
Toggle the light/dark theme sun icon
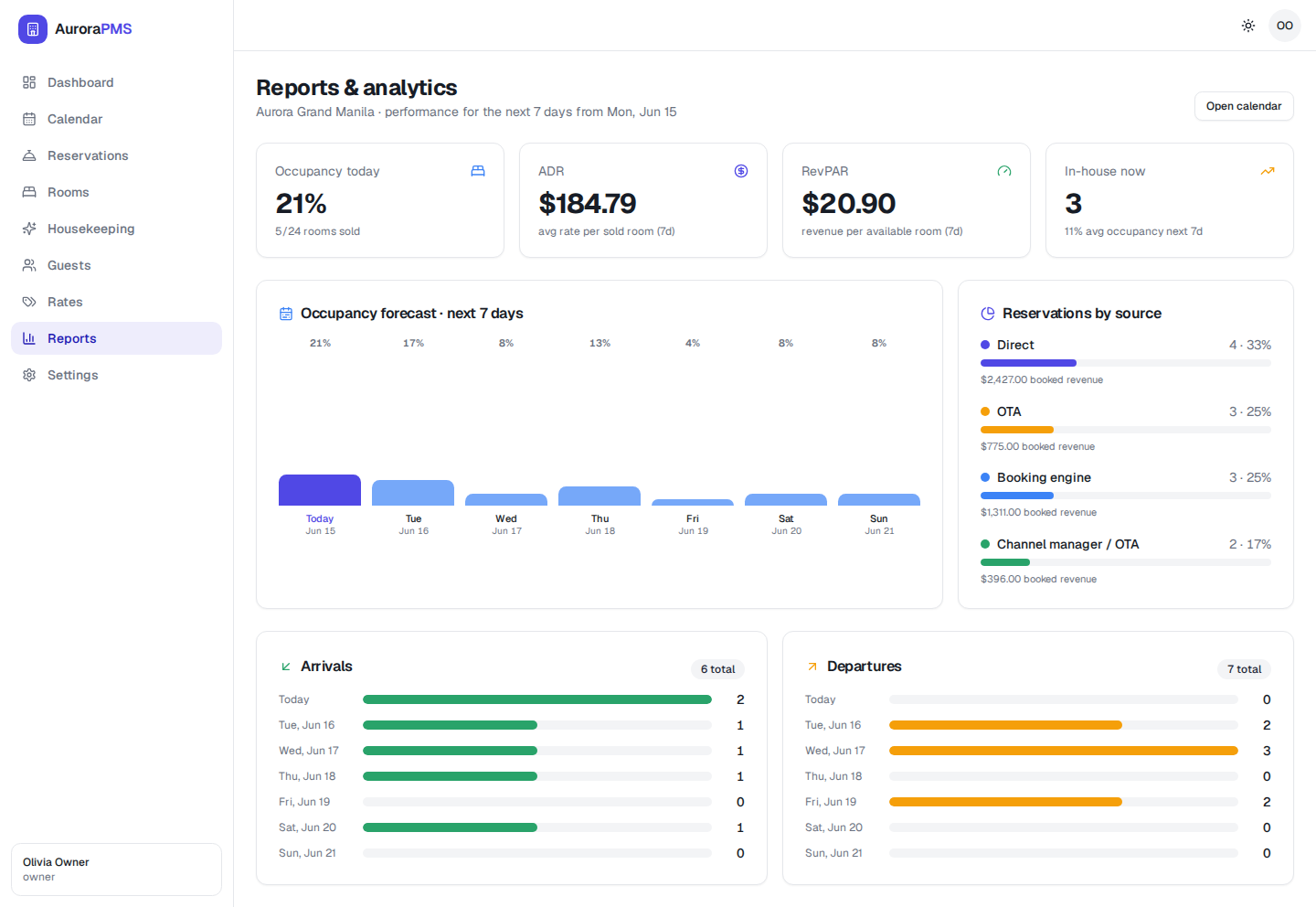click(x=1248, y=26)
